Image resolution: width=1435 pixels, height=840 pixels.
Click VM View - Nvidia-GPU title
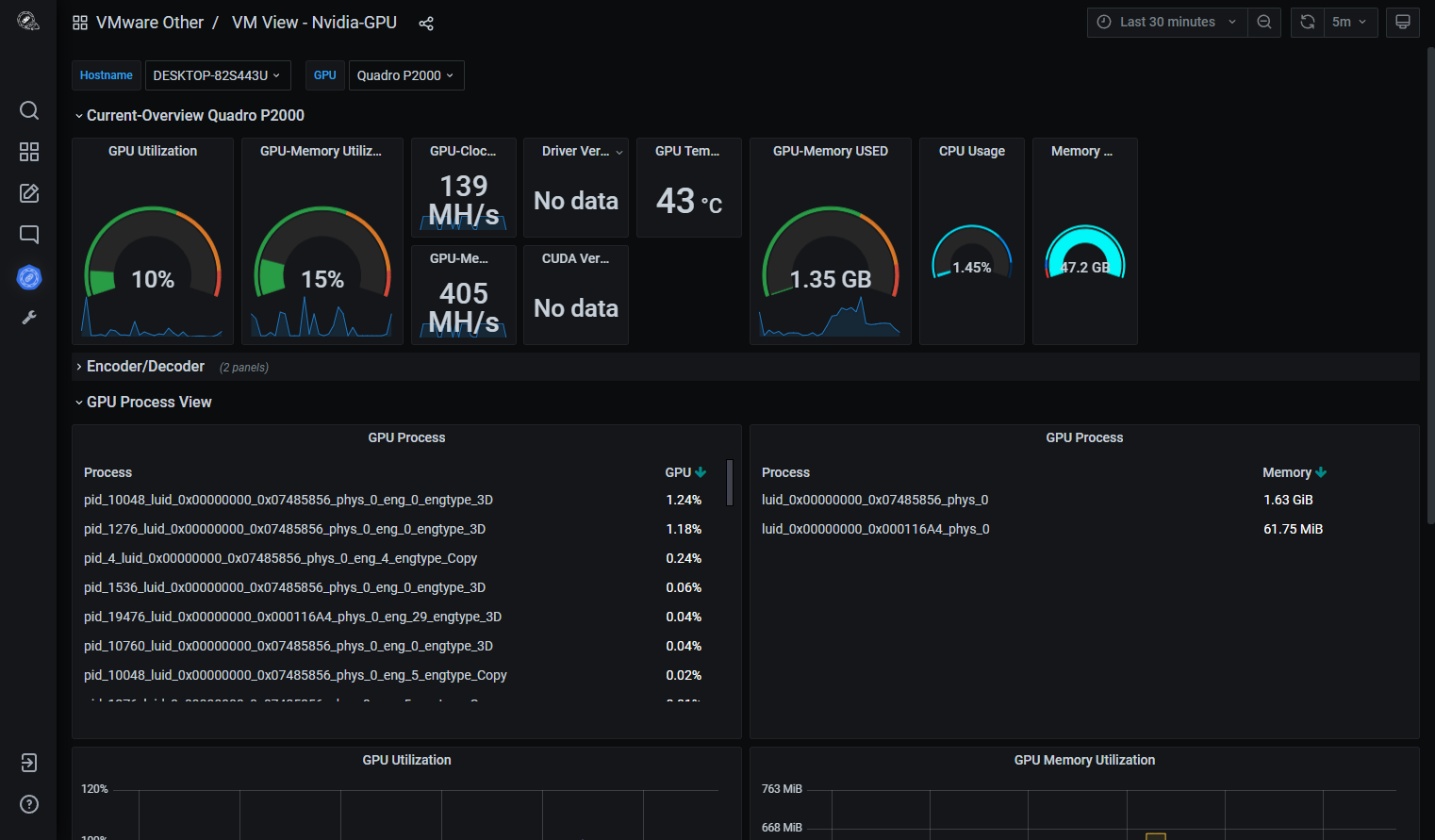point(314,23)
